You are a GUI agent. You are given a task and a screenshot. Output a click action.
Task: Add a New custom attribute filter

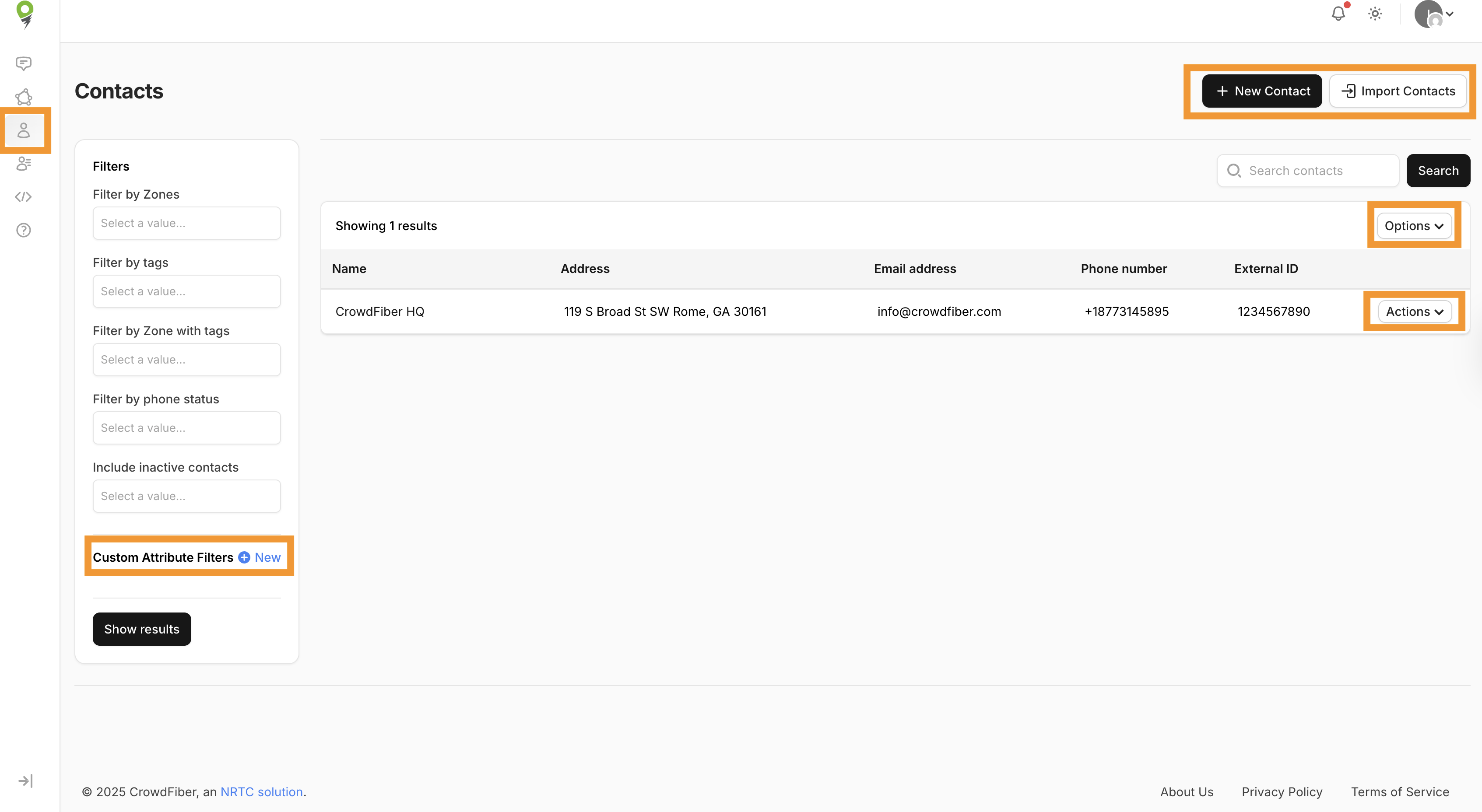coord(260,557)
